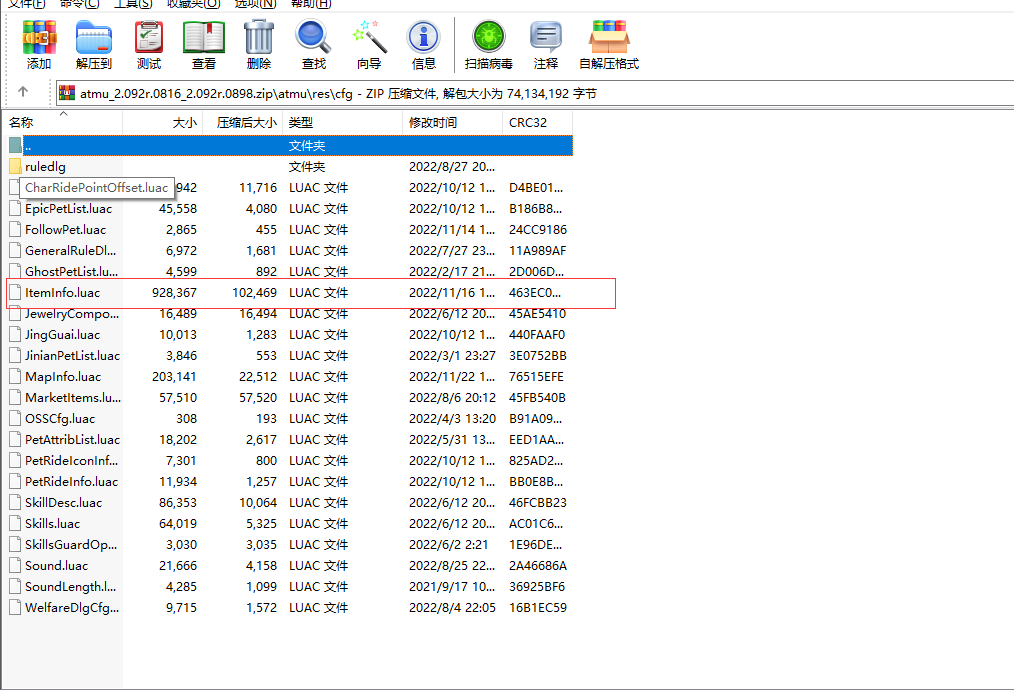Sort by Packed Size (压缩后大小) column header
This screenshot has height=690, width=1014.
[x=243, y=122]
